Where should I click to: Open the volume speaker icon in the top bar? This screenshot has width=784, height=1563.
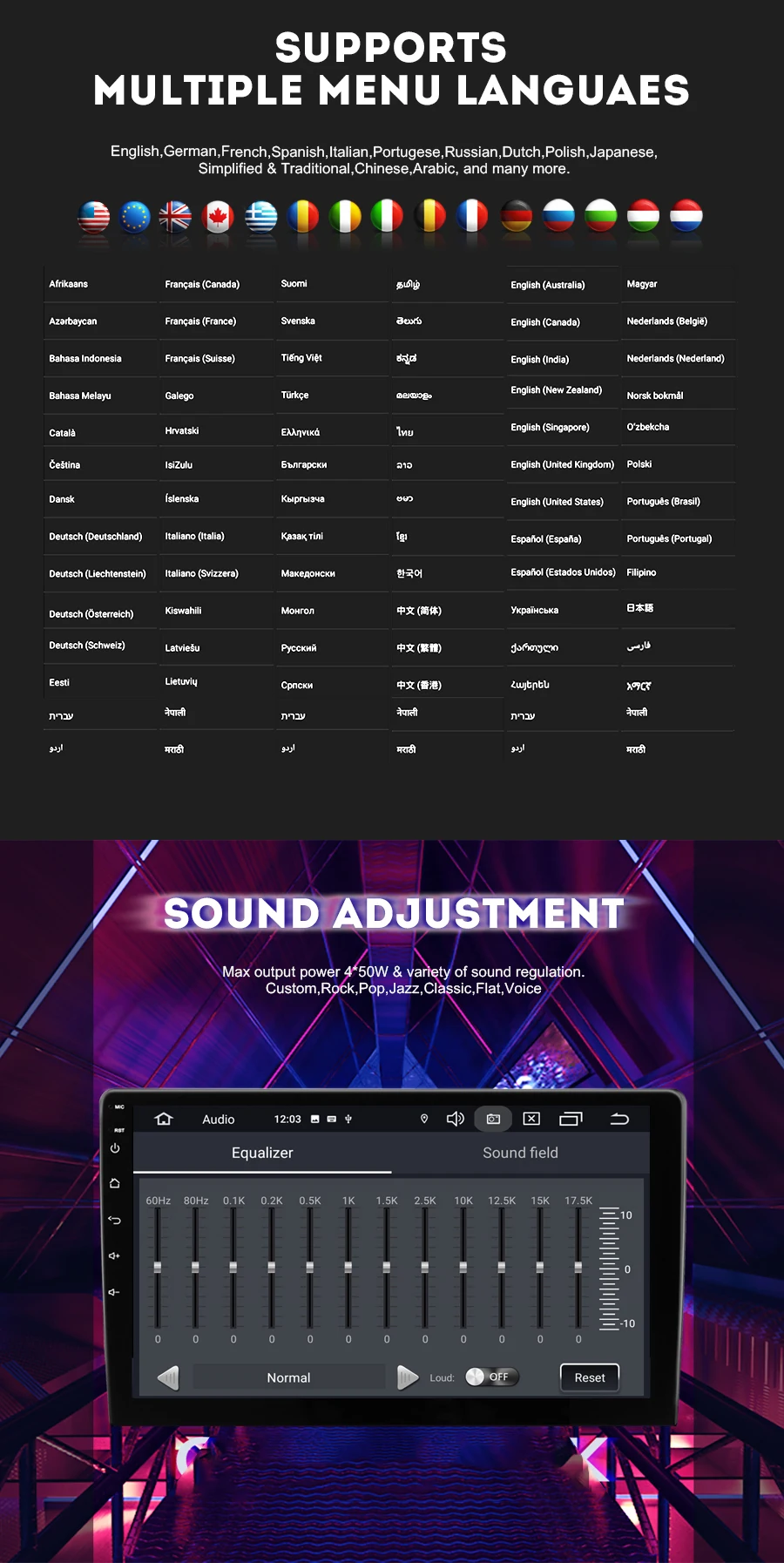pos(455,1119)
